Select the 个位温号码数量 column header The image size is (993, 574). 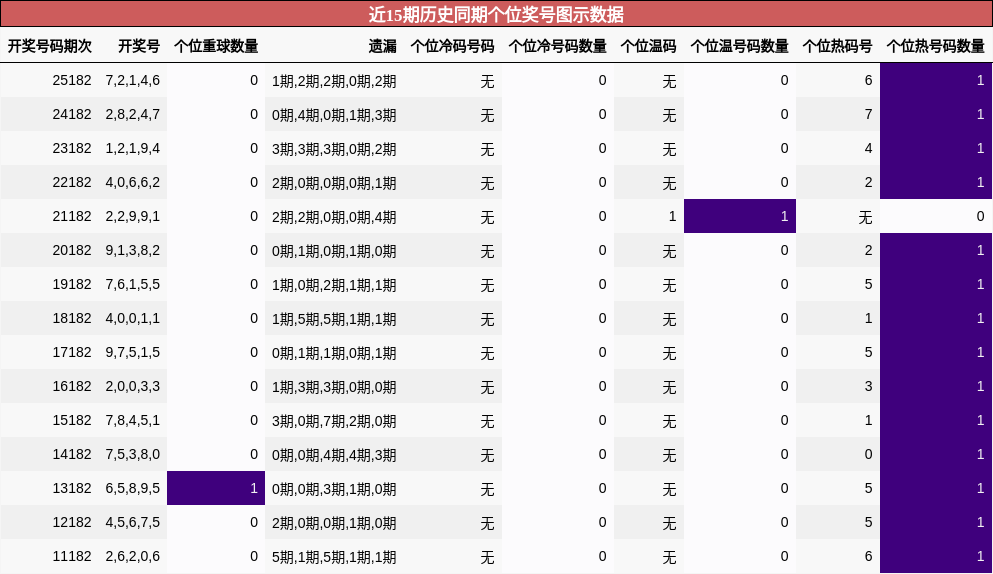[x=740, y=46]
